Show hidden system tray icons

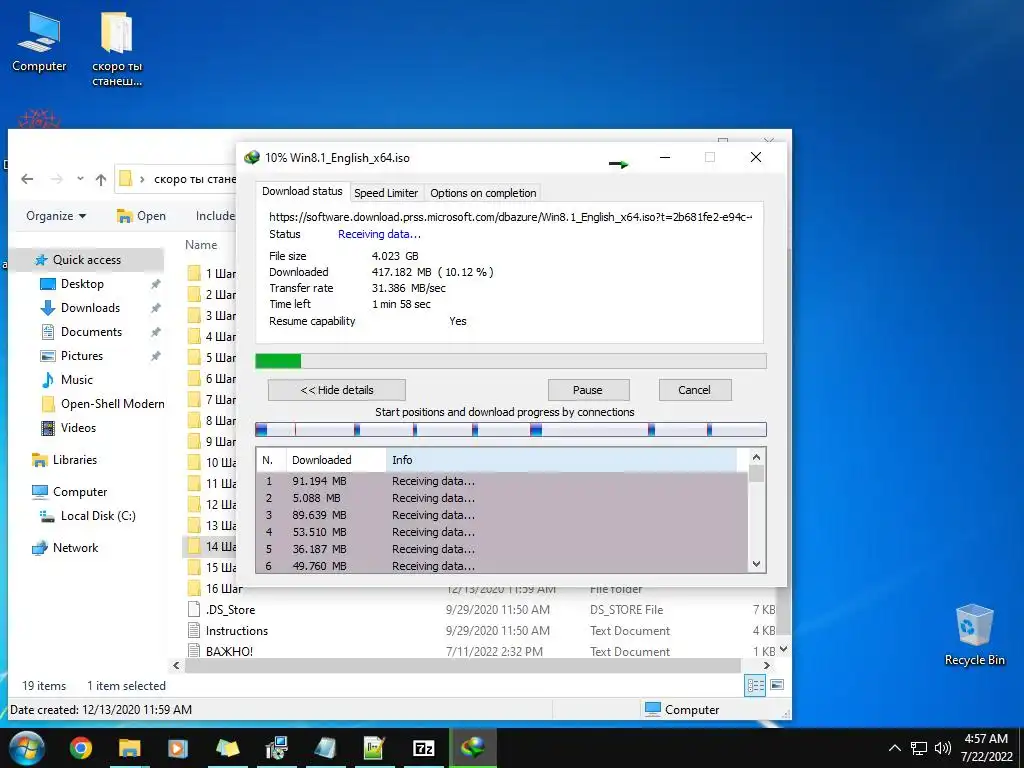coord(895,748)
